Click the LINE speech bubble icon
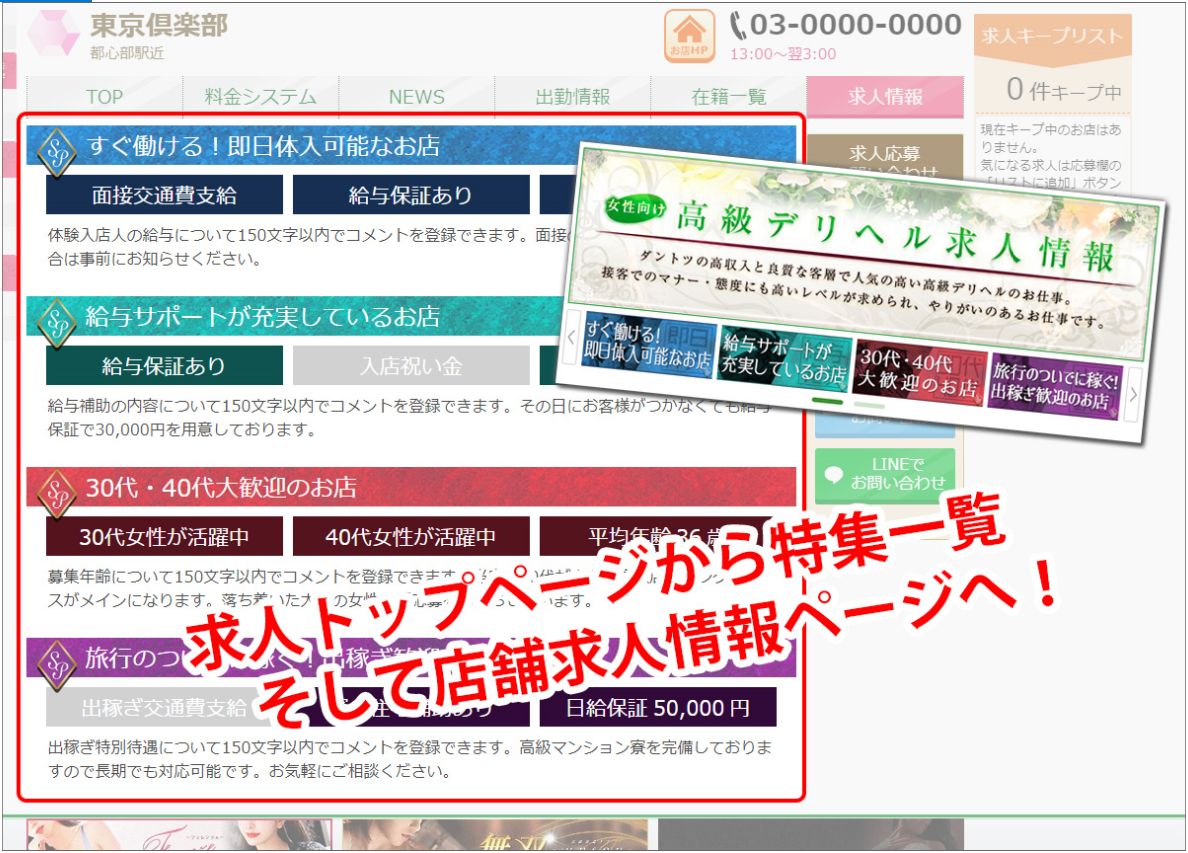 pyautogui.click(x=833, y=475)
